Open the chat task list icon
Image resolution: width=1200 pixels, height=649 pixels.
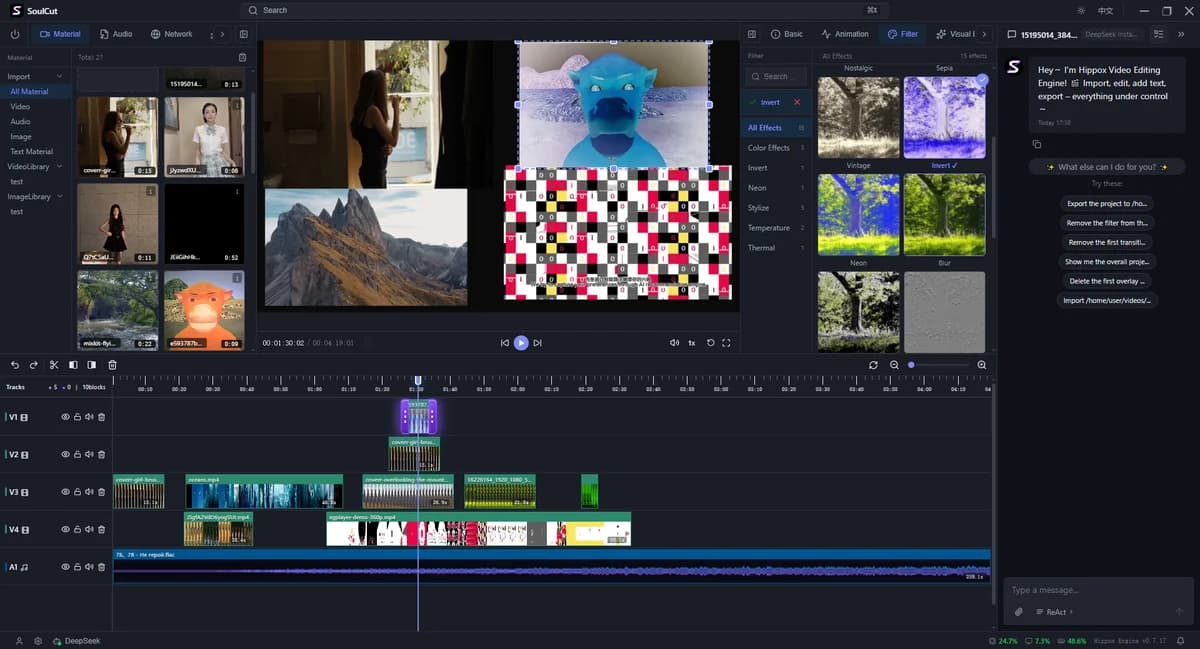1158,34
